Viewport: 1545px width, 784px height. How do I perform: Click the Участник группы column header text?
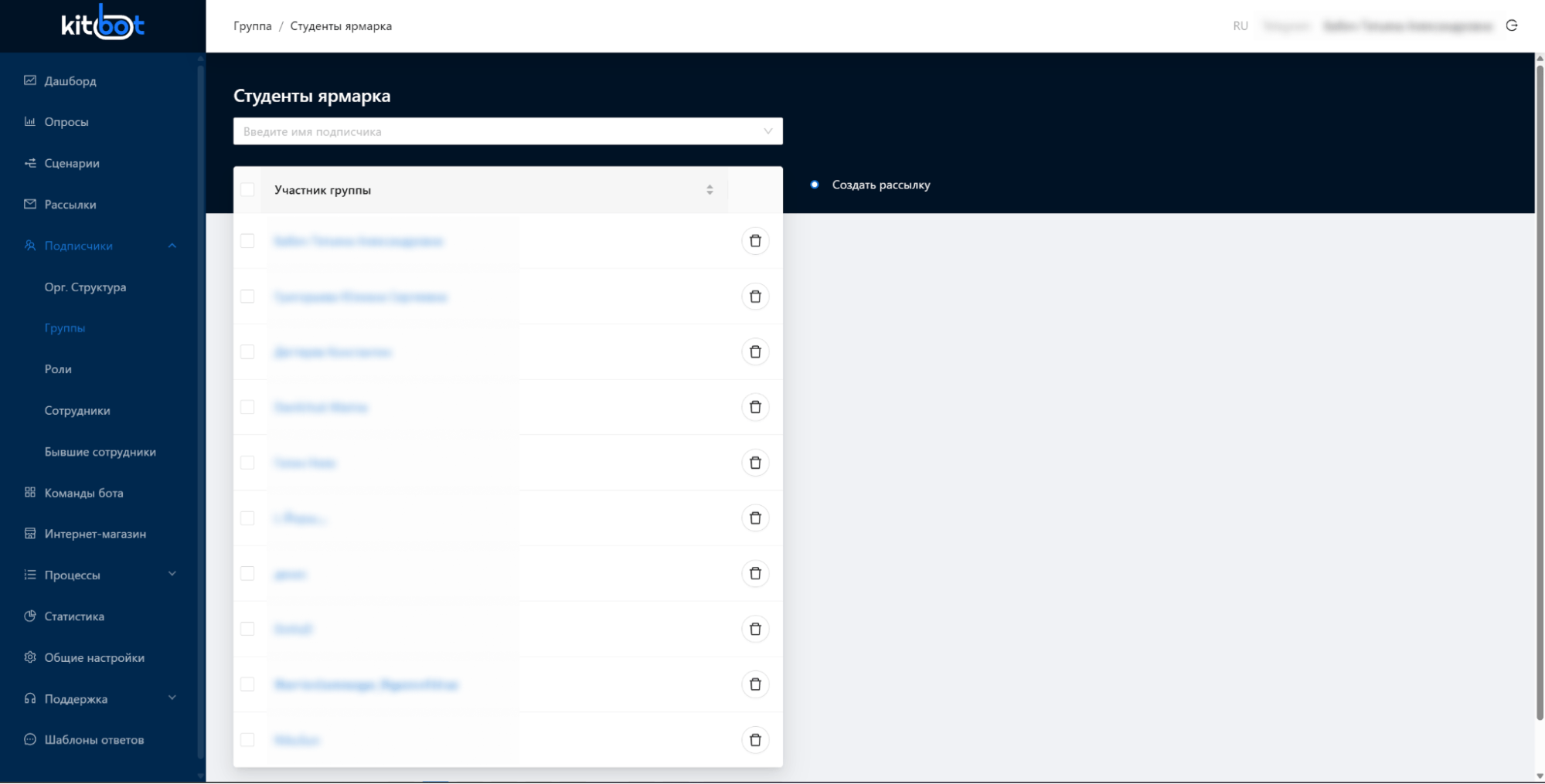tap(322, 190)
